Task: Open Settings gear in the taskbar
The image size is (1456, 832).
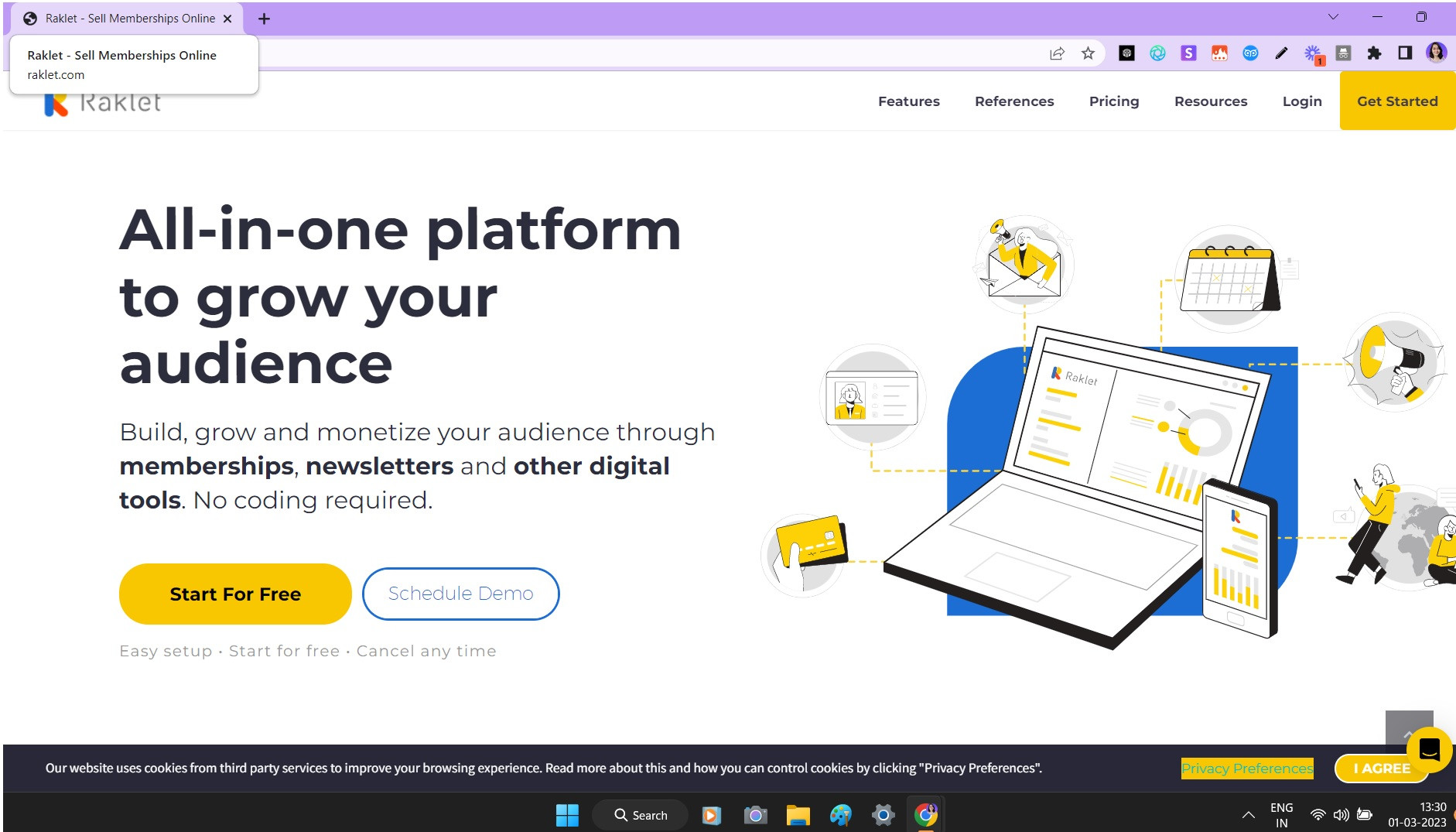Action: (x=883, y=815)
